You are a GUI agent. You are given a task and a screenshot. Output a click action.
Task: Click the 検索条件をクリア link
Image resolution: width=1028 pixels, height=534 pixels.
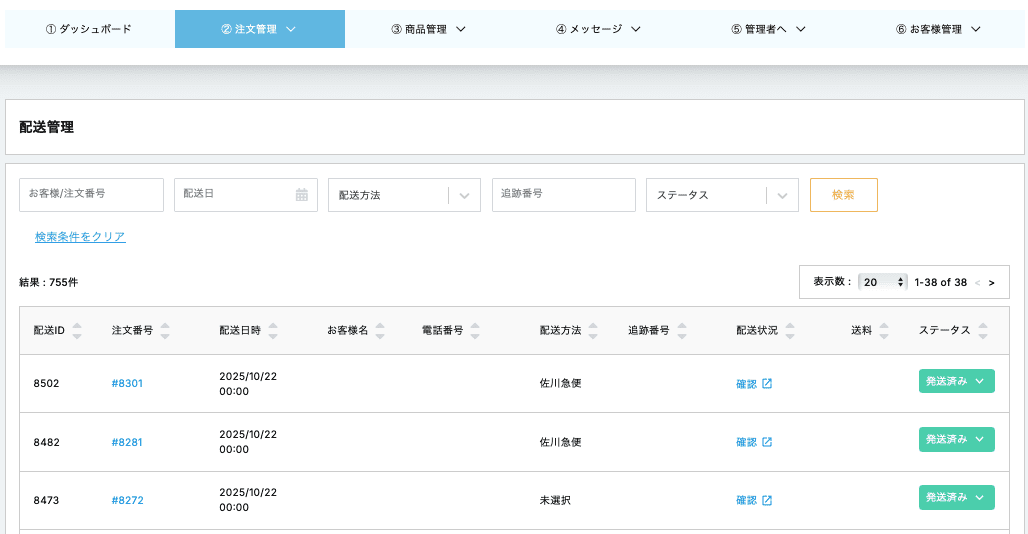coord(80,237)
